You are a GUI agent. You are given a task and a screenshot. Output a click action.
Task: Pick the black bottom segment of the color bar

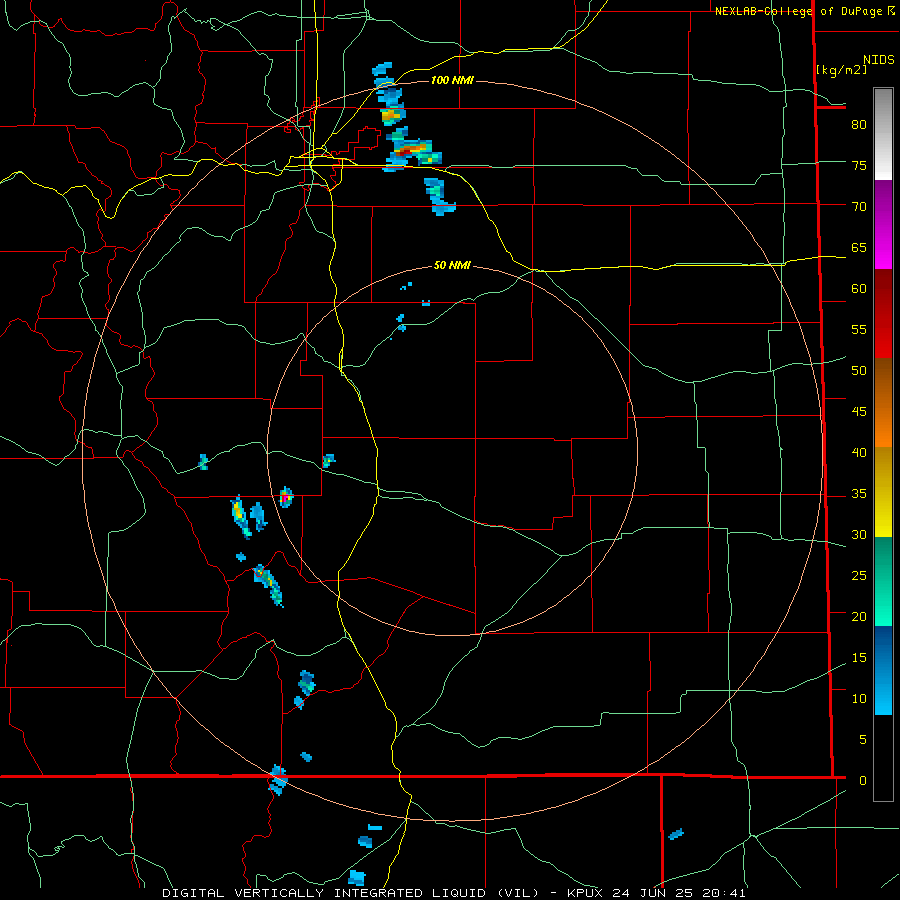(883, 758)
